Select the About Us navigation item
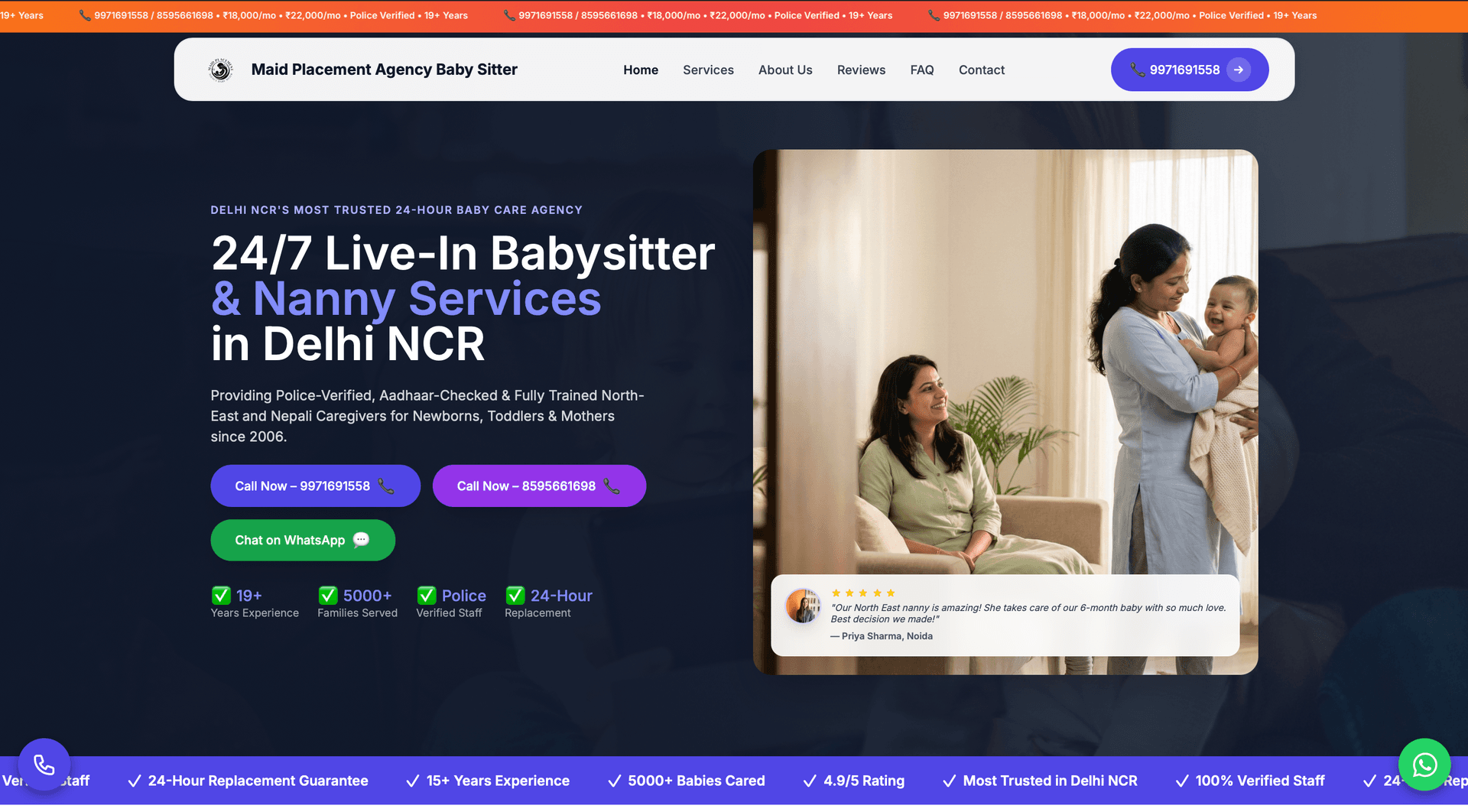The width and height of the screenshot is (1468, 812). [785, 70]
